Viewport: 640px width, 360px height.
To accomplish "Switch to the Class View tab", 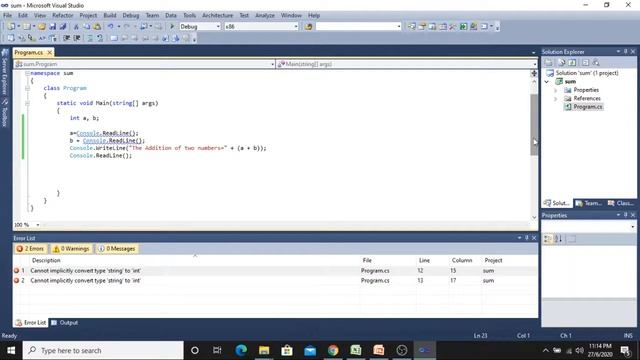I will (x=620, y=203).
